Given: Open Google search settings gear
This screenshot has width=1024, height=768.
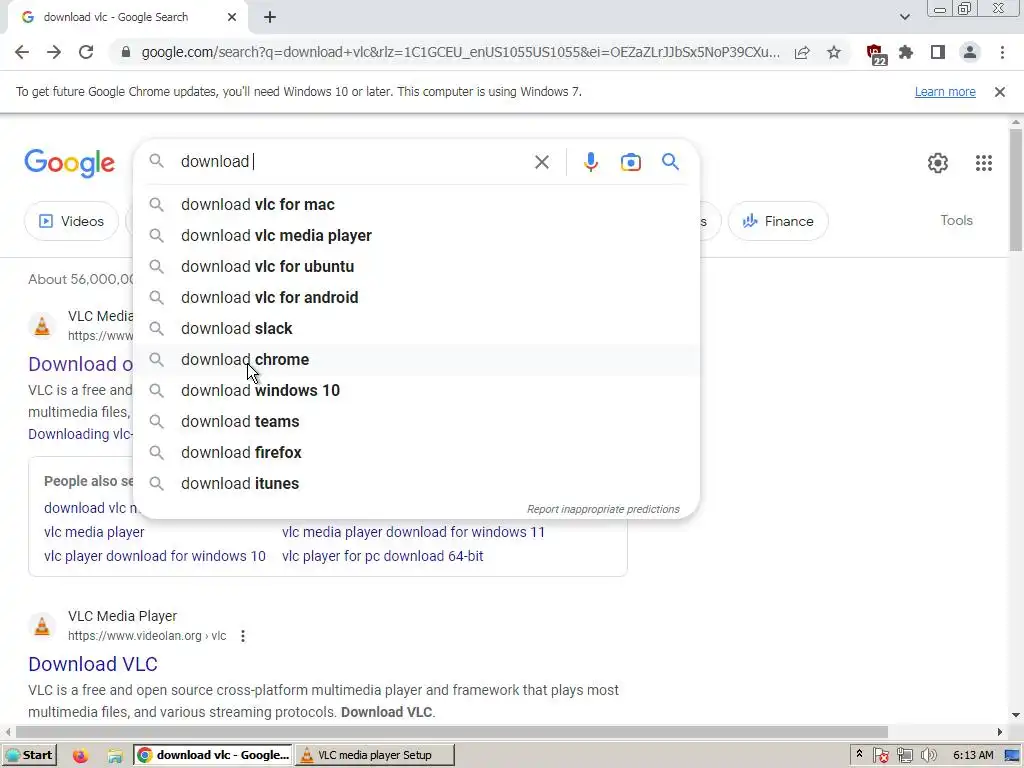Looking at the screenshot, I should (x=938, y=163).
